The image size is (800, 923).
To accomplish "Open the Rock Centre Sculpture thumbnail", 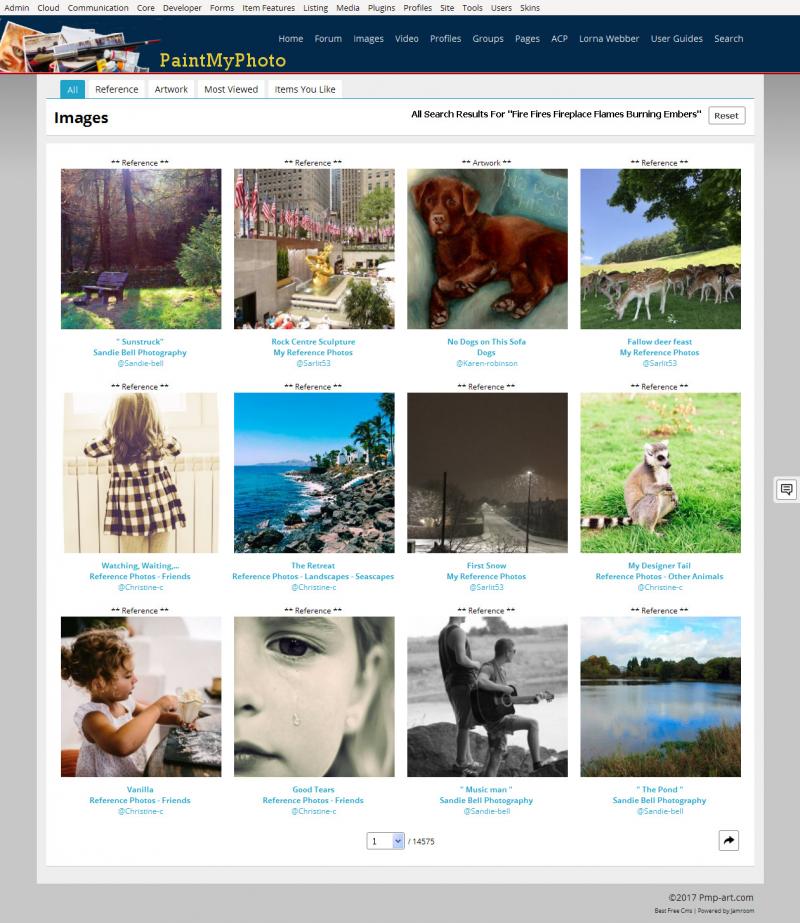I will click(314, 248).
